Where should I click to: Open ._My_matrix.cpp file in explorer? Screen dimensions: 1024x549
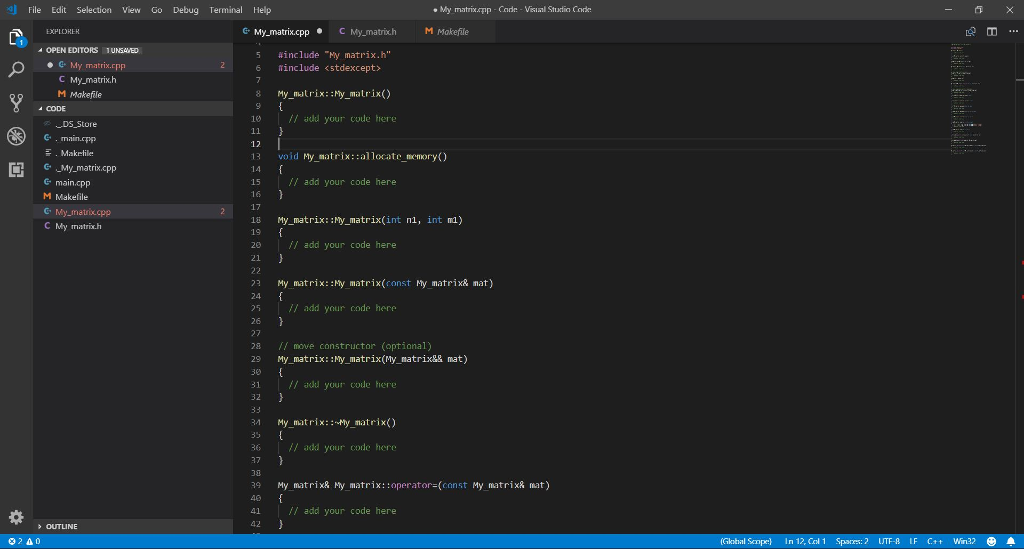click(133, 168)
